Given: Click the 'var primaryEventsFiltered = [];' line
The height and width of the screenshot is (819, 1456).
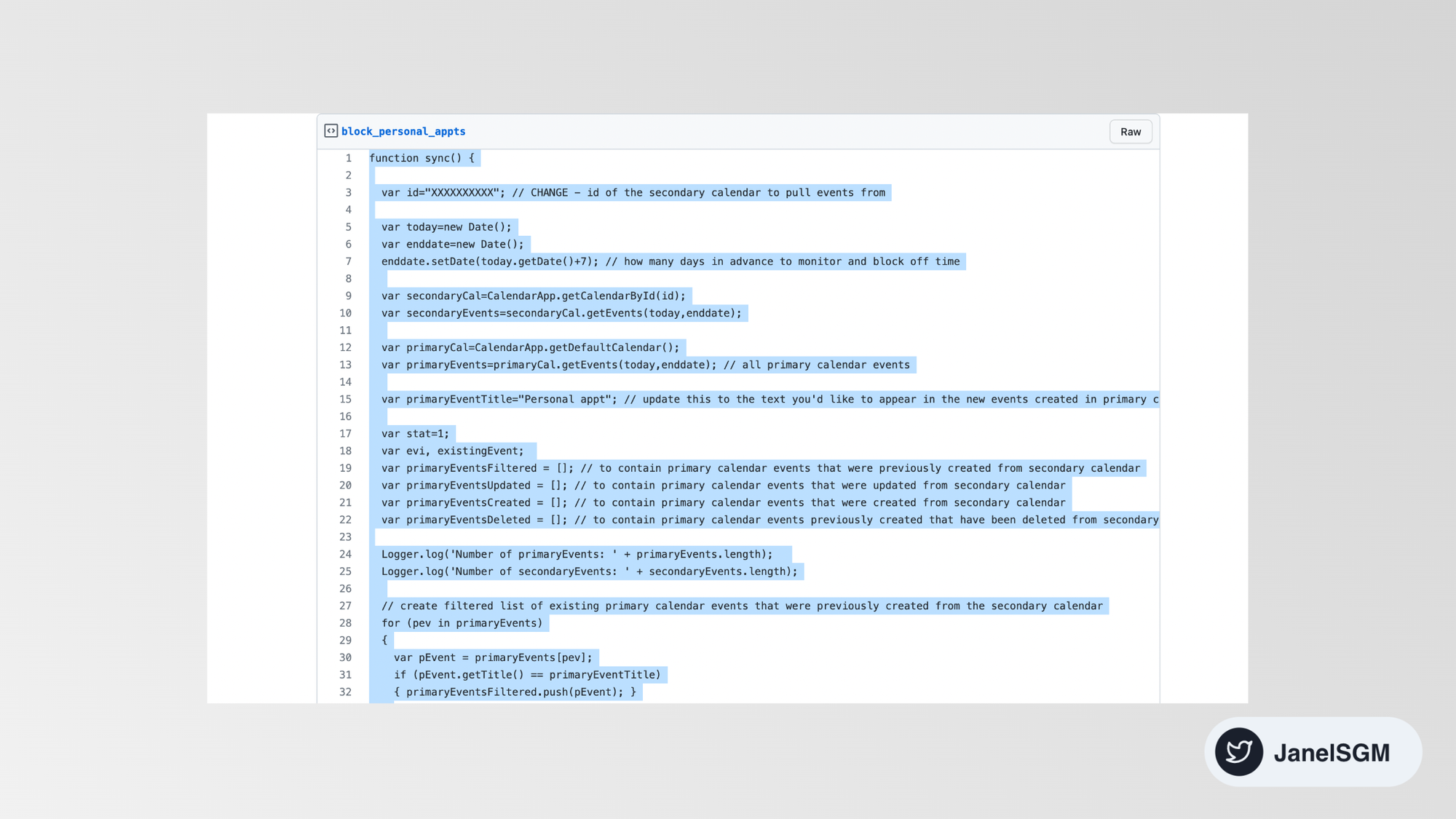Looking at the screenshot, I should tap(761, 468).
